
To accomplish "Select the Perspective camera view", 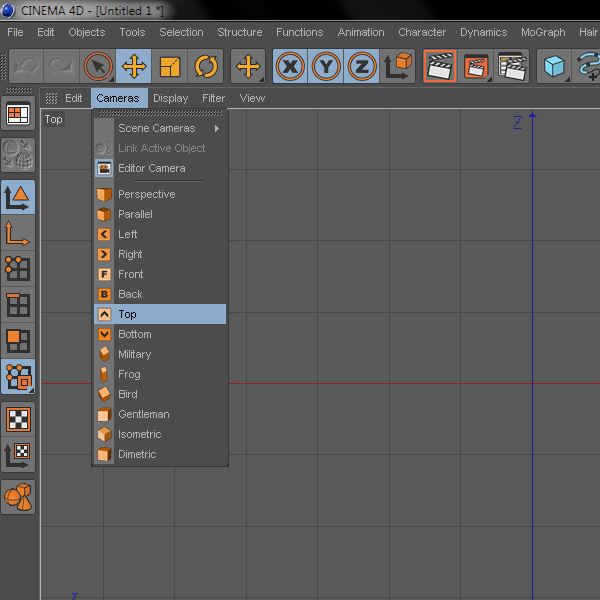I will 160,194.
